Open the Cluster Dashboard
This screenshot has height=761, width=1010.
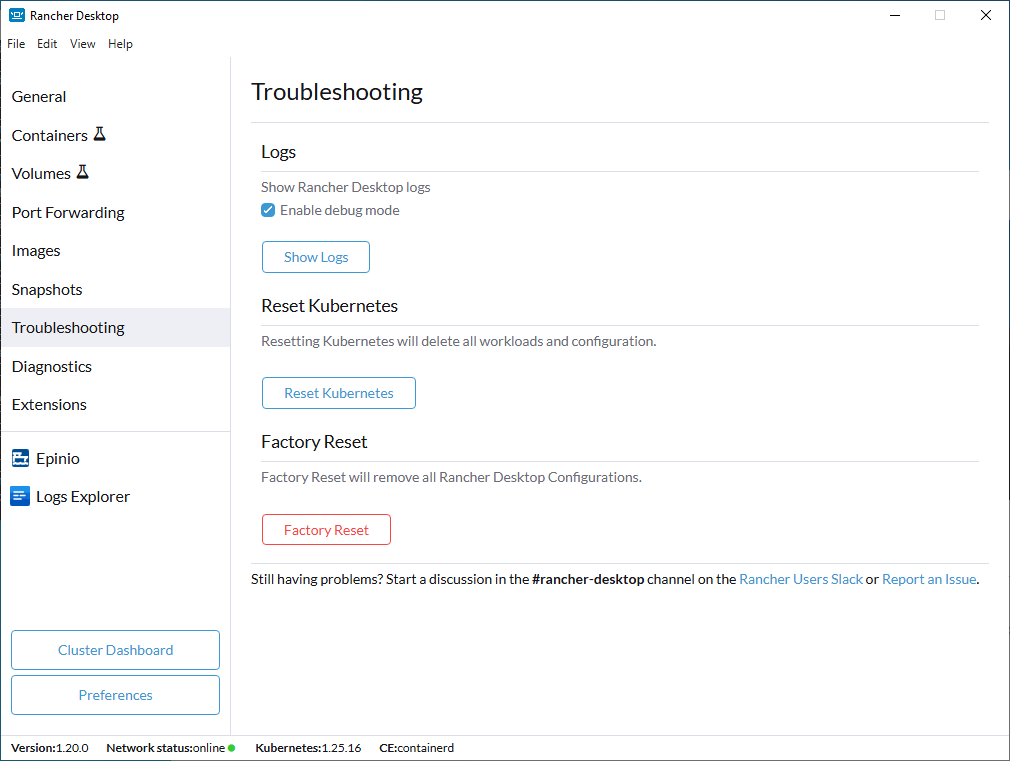point(115,650)
